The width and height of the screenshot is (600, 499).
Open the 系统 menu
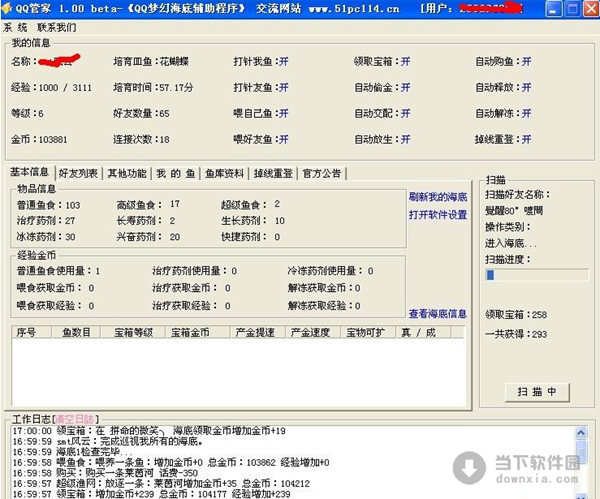[x=15, y=28]
